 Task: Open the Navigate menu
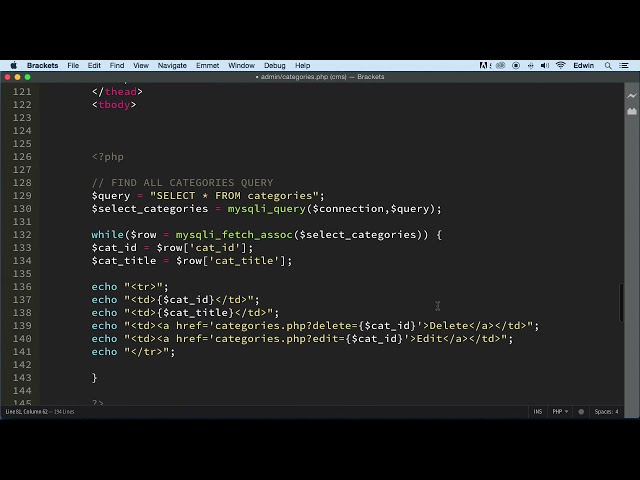click(172, 65)
